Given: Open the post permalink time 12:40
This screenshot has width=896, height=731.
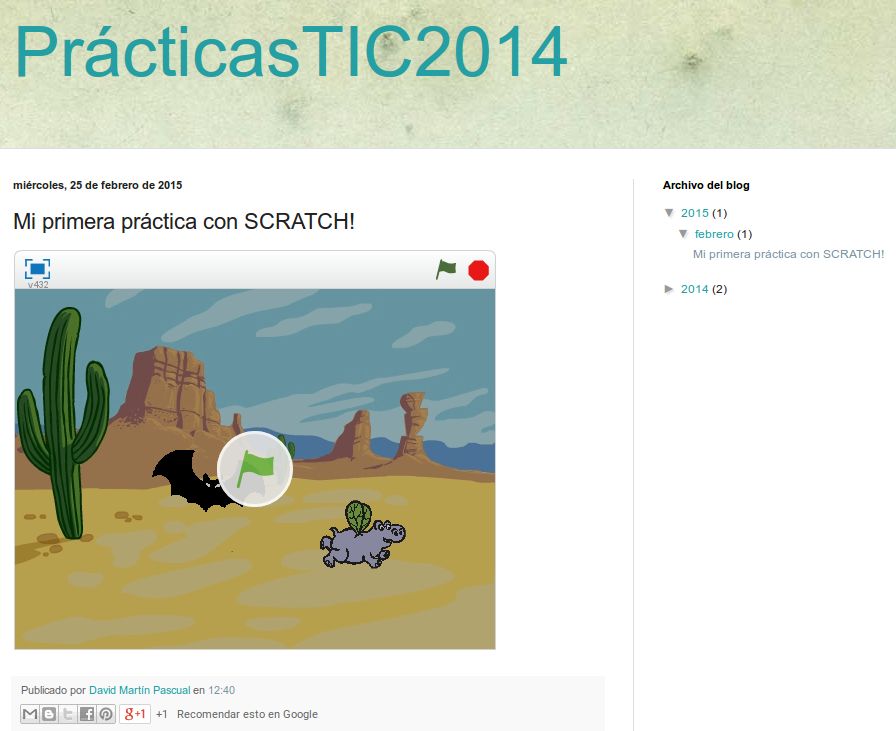Looking at the screenshot, I should coord(221,690).
